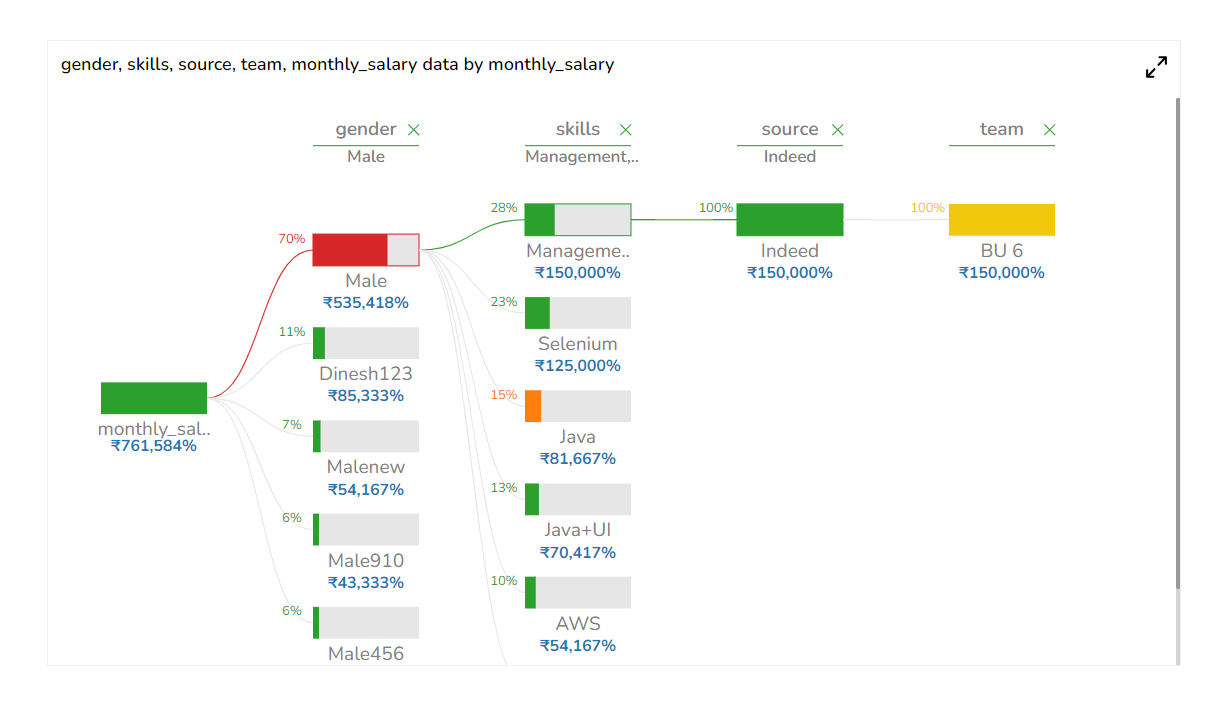Image resolution: width=1221 pixels, height=709 pixels.
Task: Click the Indeed source node bar
Action: tap(789, 220)
